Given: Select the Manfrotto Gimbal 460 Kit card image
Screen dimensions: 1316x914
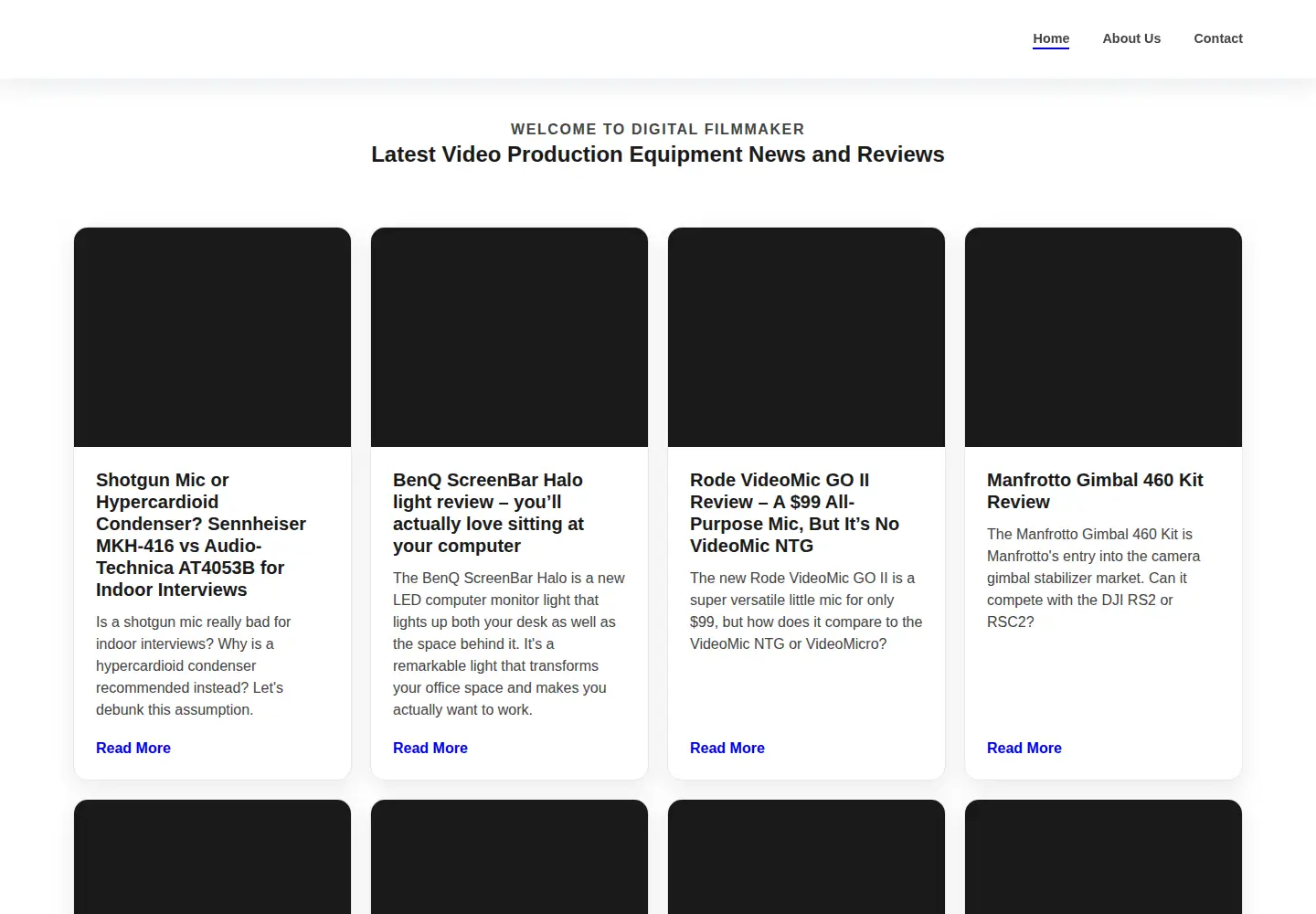Looking at the screenshot, I should click(1103, 337).
